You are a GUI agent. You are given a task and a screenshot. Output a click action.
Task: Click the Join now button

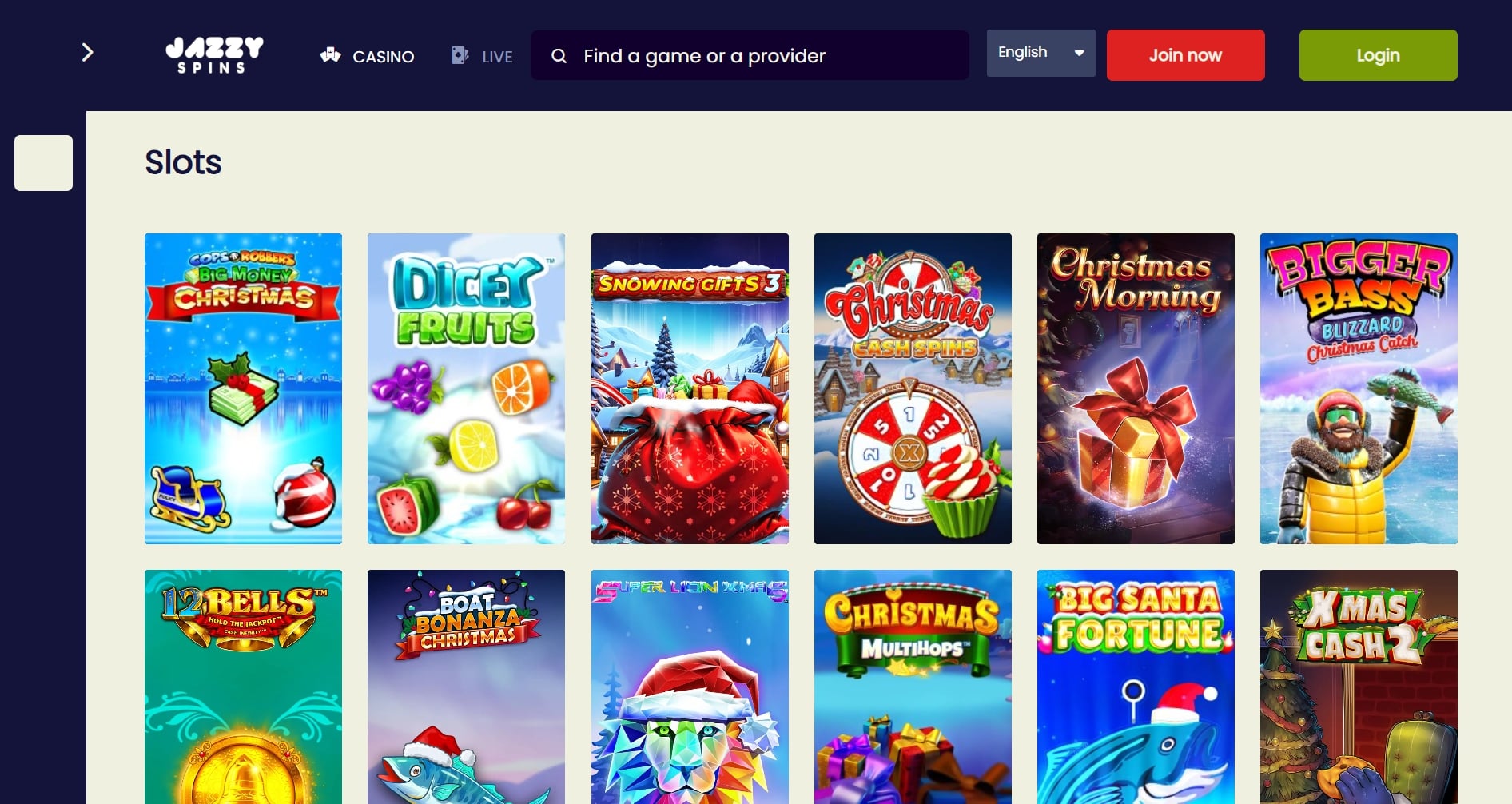(1185, 55)
